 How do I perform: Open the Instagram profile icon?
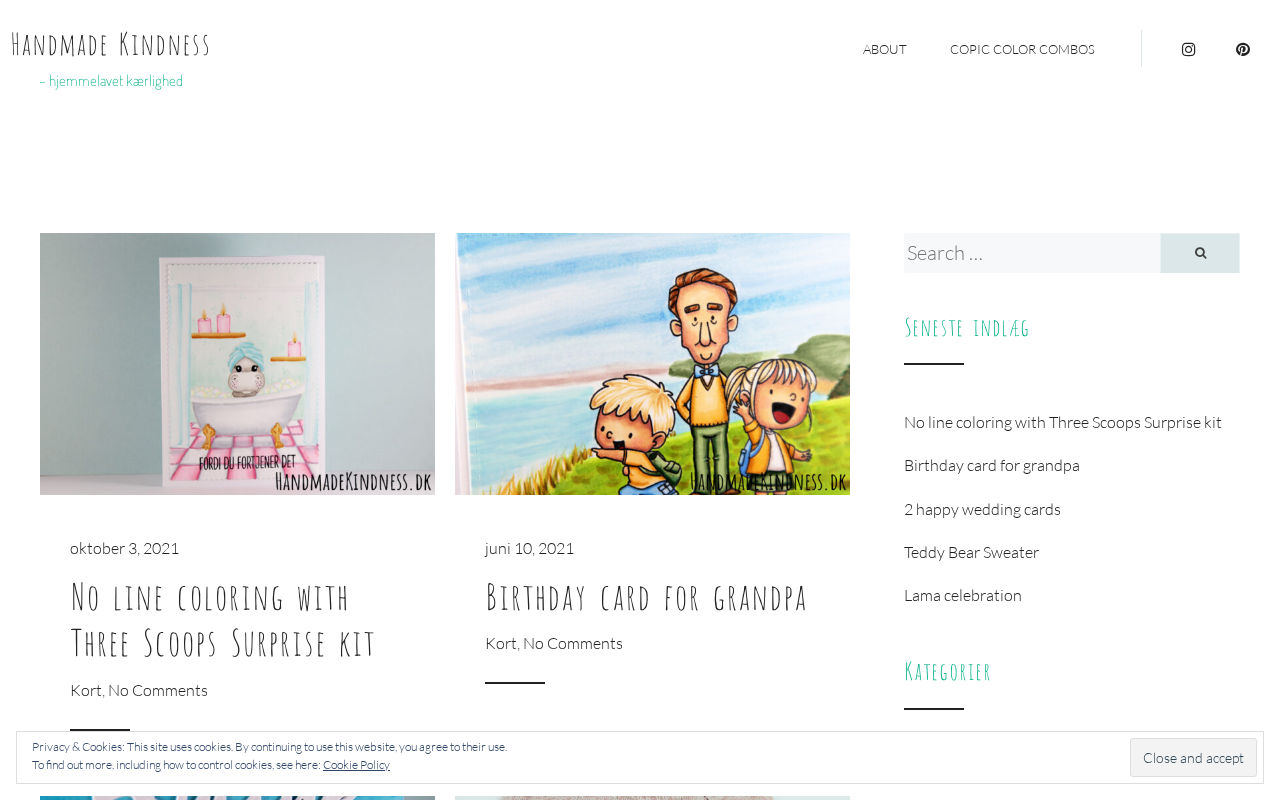(x=1188, y=49)
